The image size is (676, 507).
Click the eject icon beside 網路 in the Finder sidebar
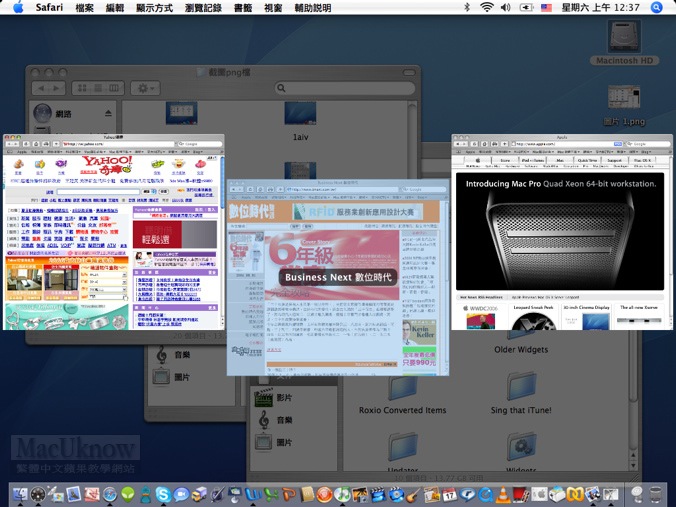108,113
